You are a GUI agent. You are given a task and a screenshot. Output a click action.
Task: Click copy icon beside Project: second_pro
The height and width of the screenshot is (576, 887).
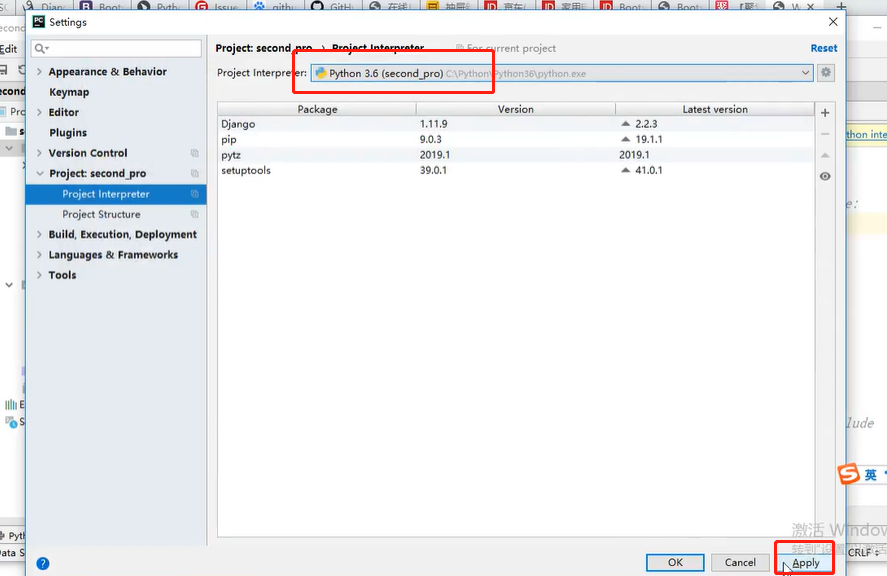(x=195, y=174)
